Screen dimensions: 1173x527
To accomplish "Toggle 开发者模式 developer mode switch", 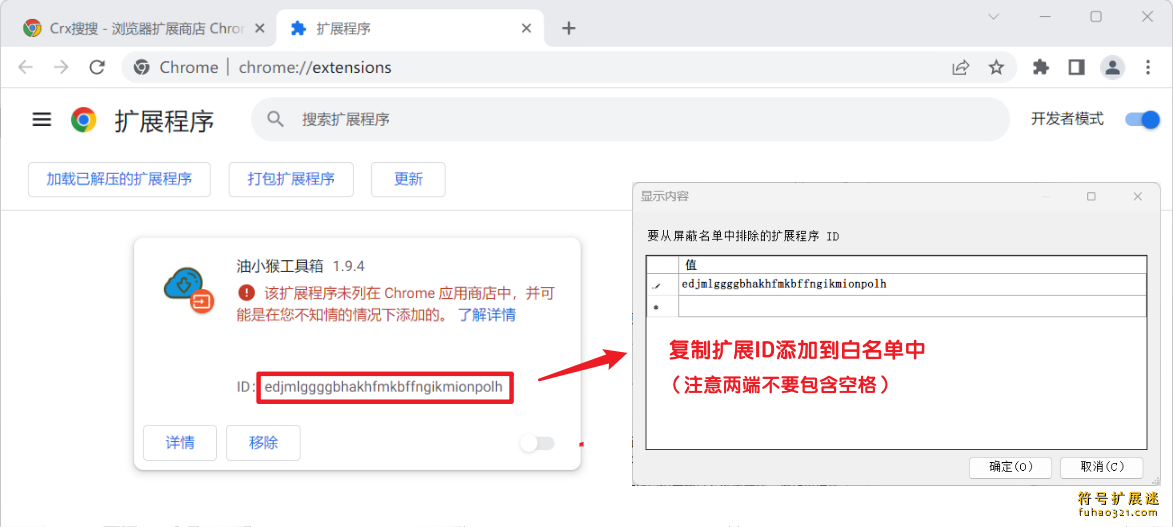I will (x=1143, y=119).
